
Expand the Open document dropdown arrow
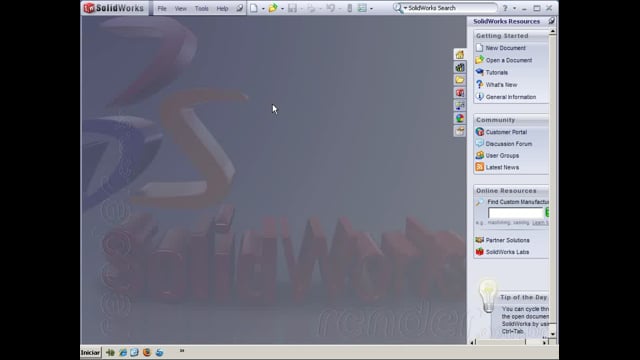tap(282, 9)
